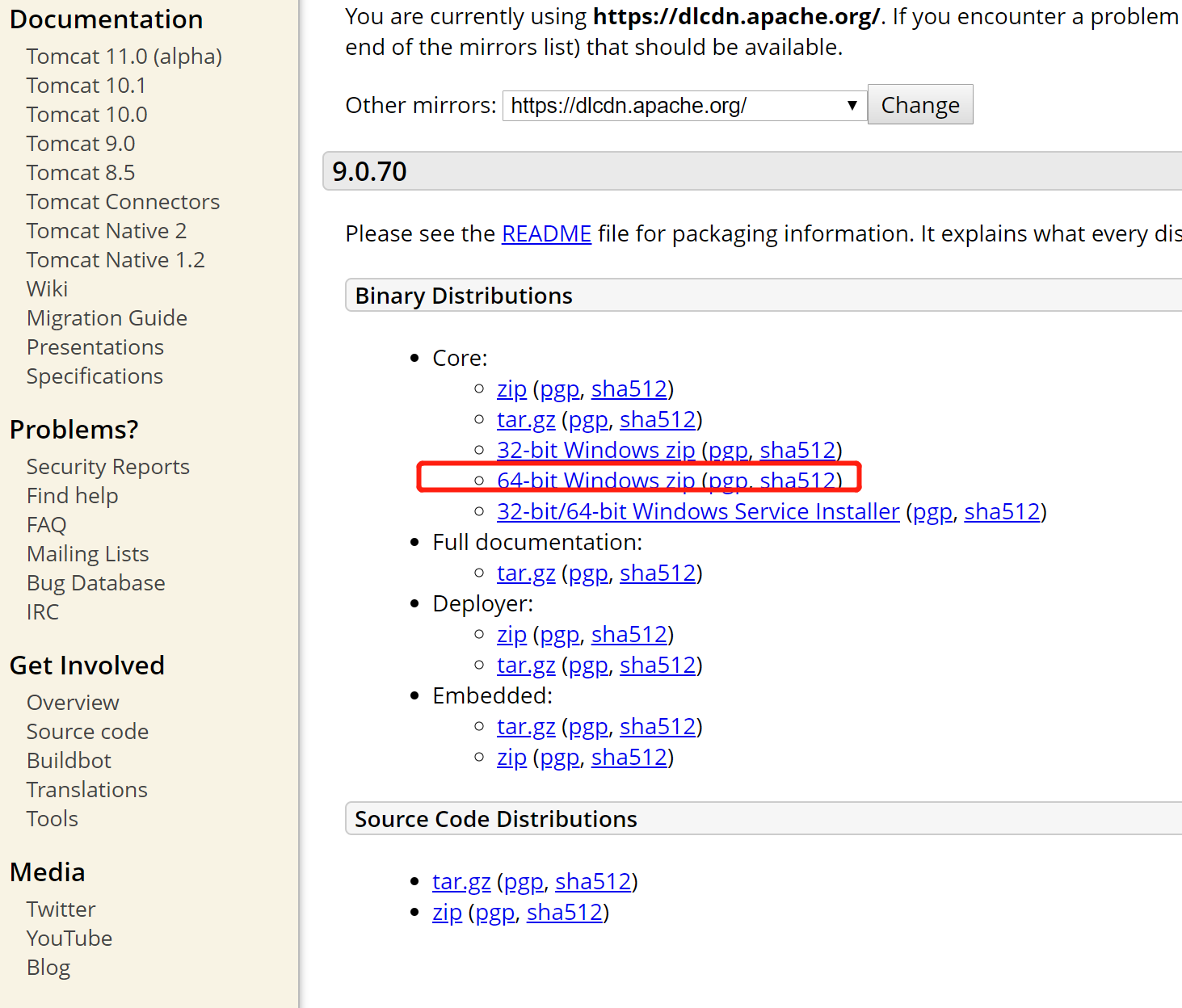Visit the Tomcat Twitter page
Viewport: 1182px width, 1008px height.
pyautogui.click(x=61, y=909)
